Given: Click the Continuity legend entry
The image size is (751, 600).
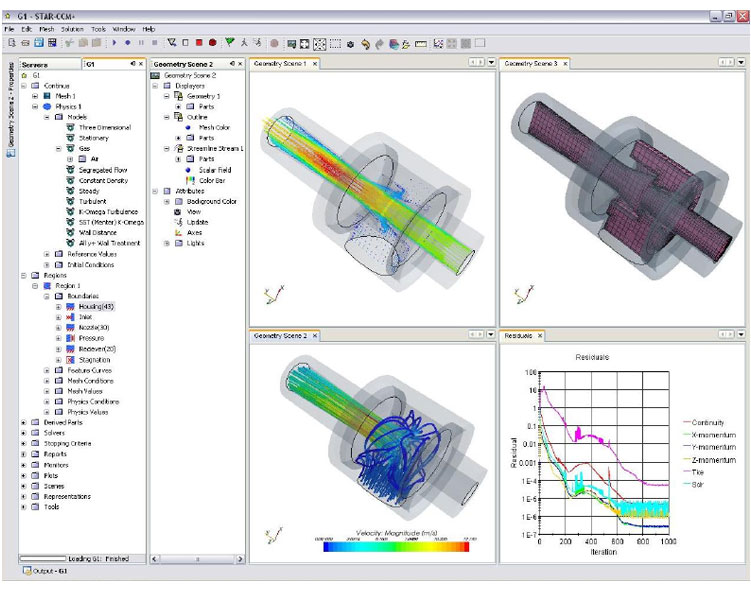Looking at the screenshot, I should pos(704,422).
